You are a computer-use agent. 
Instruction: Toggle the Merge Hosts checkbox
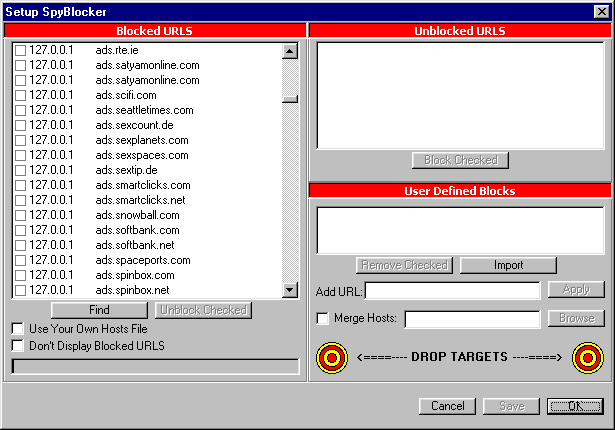(322, 318)
